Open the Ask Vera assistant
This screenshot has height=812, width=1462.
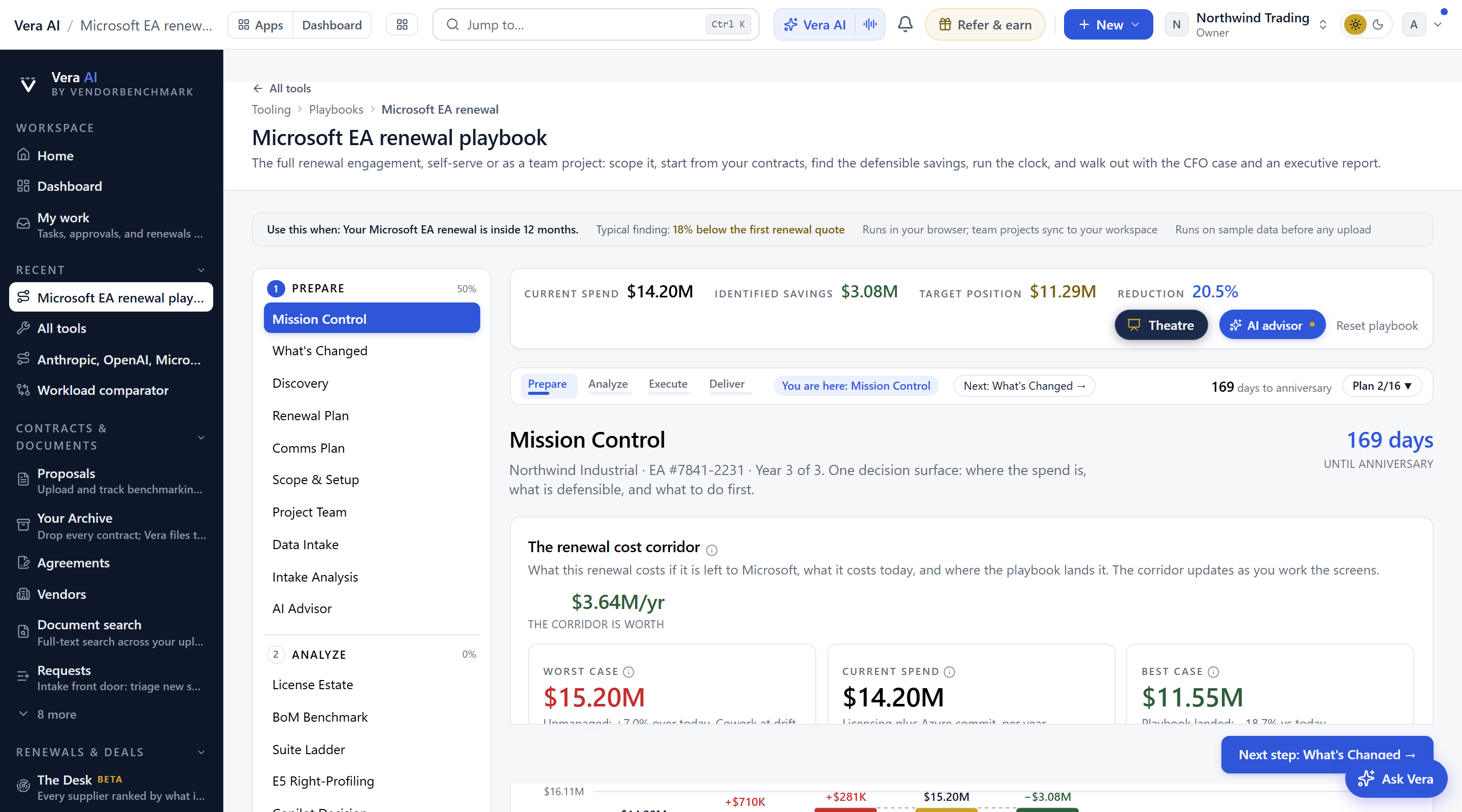(1395, 779)
